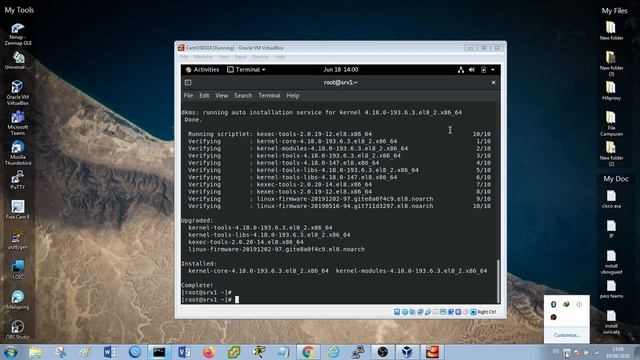Open the terminal File menu

click(x=188, y=96)
